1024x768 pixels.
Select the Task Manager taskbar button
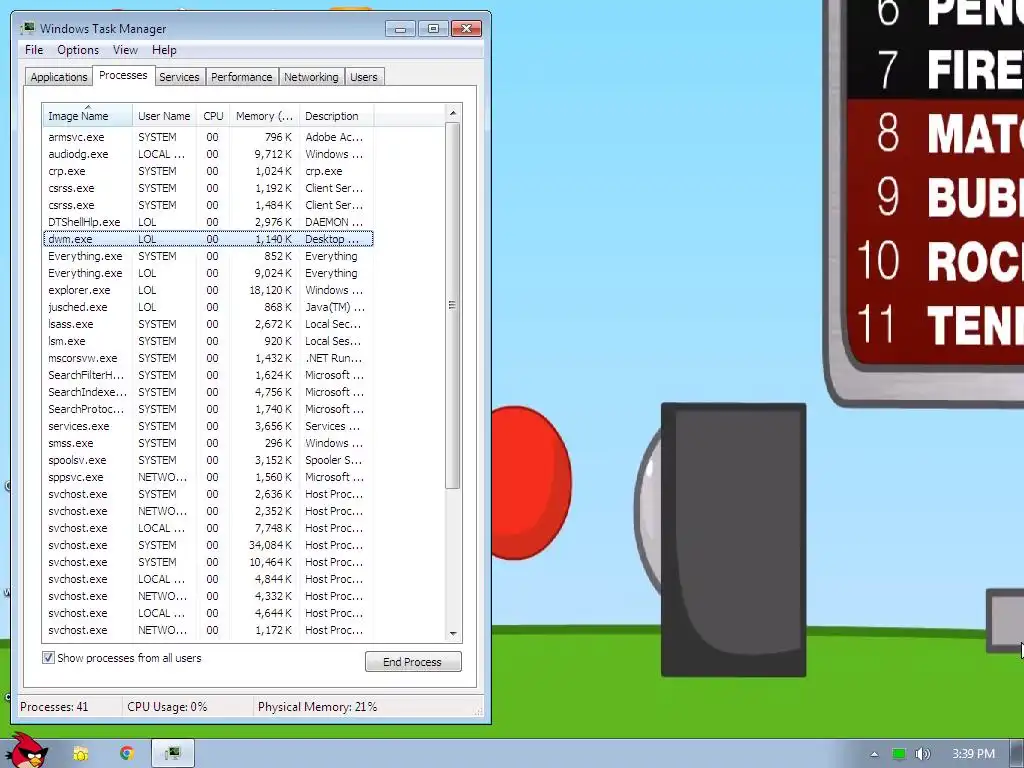point(173,754)
